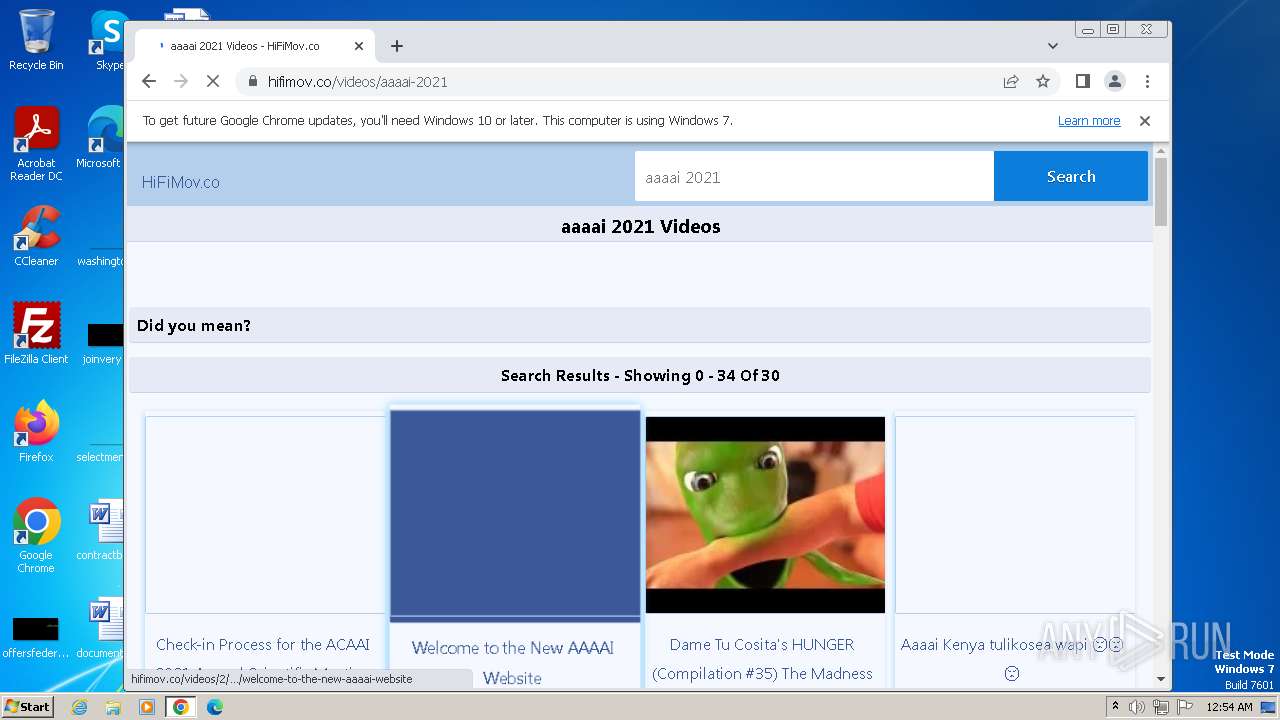Viewport: 1280px width, 720px height.
Task: Launch Firefox from the desktop
Action: (36, 431)
